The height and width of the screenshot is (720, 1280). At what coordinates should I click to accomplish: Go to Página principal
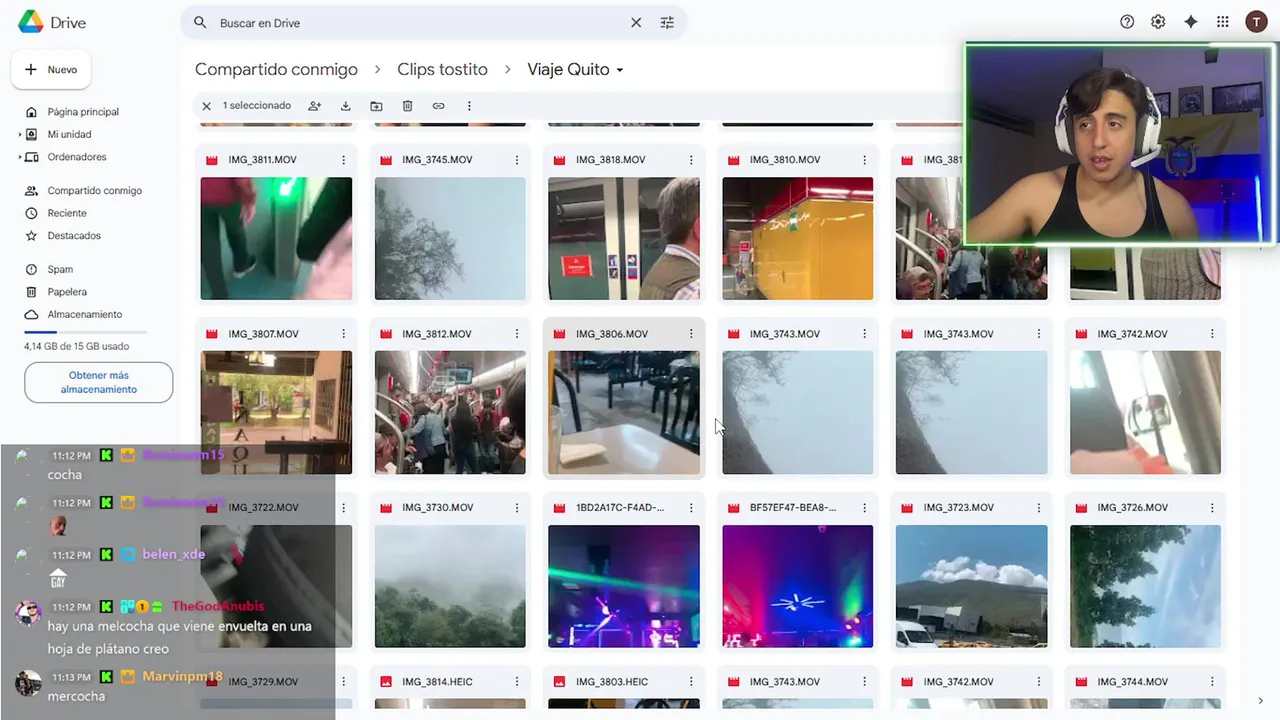pos(83,112)
